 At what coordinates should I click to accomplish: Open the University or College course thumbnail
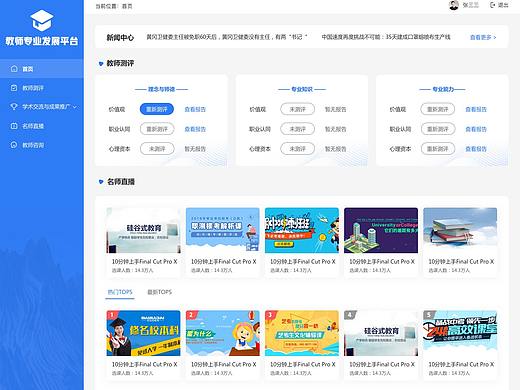tap(381, 230)
